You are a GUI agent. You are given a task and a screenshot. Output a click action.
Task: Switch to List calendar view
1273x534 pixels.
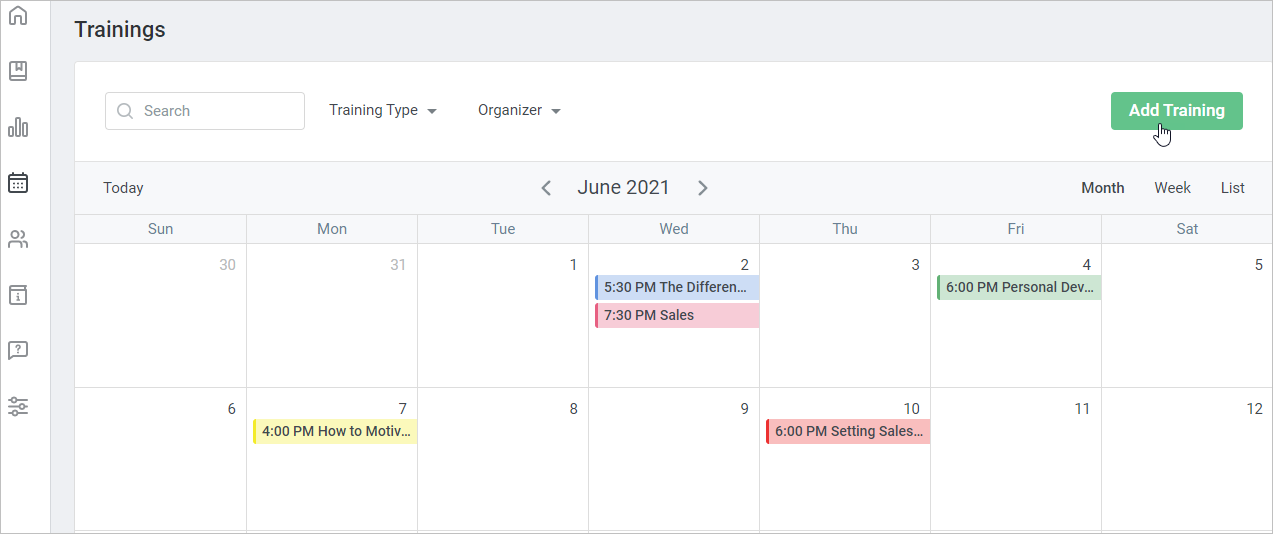[1232, 188]
